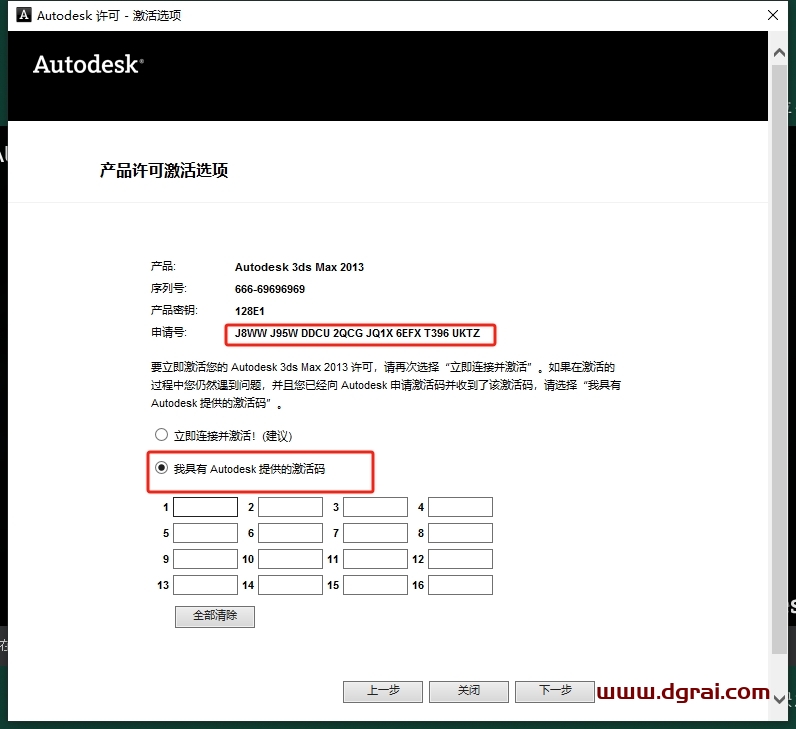Click the 产品许可激活选项 heading
The width and height of the screenshot is (796, 729).
coord(164,170)
